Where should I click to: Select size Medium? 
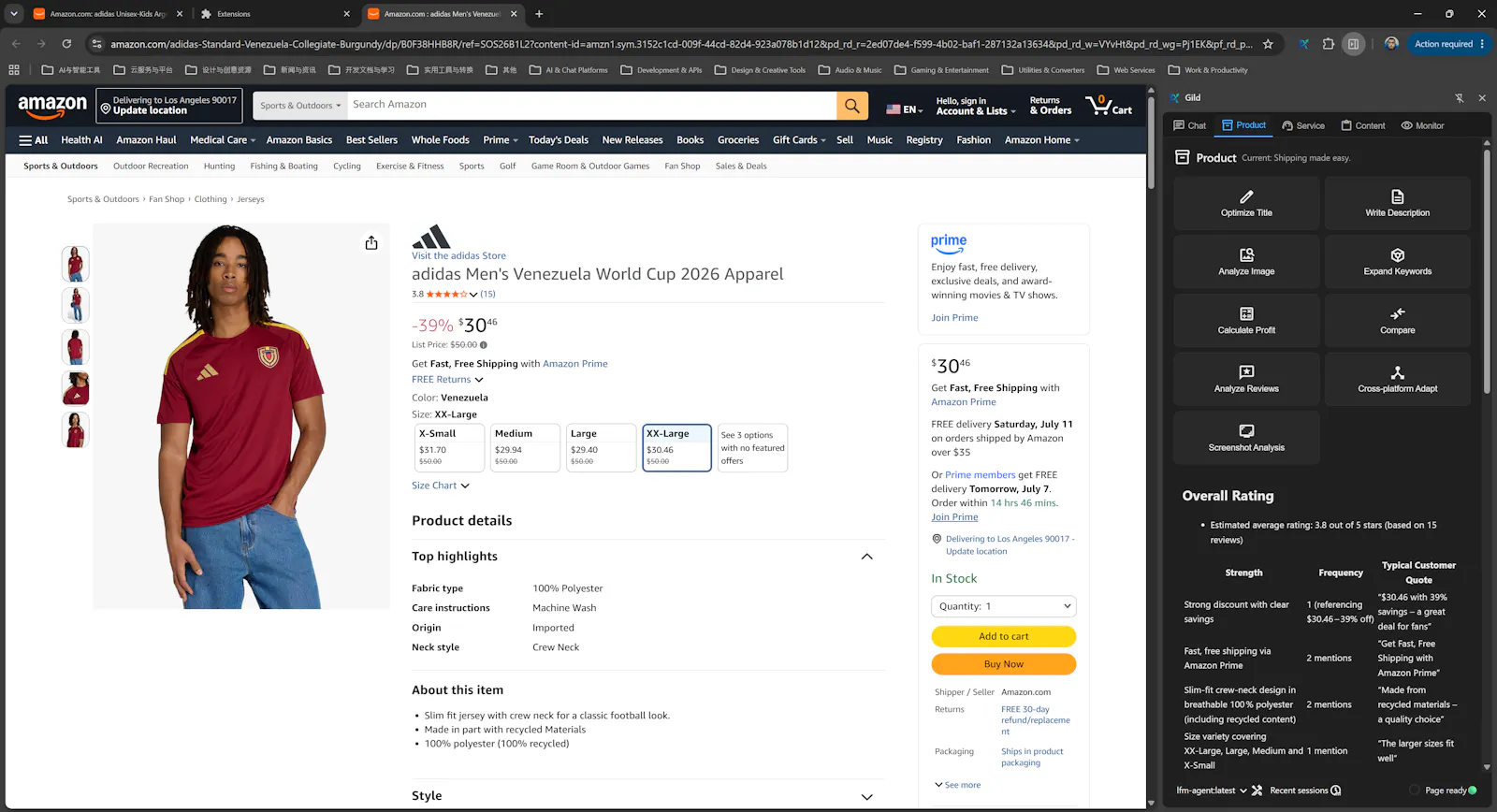[526, 448]
